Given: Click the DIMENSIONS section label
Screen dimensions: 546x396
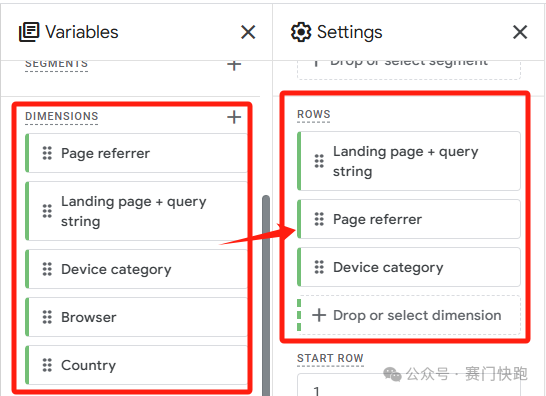Looking at the screenshot, I should [62, 116].
